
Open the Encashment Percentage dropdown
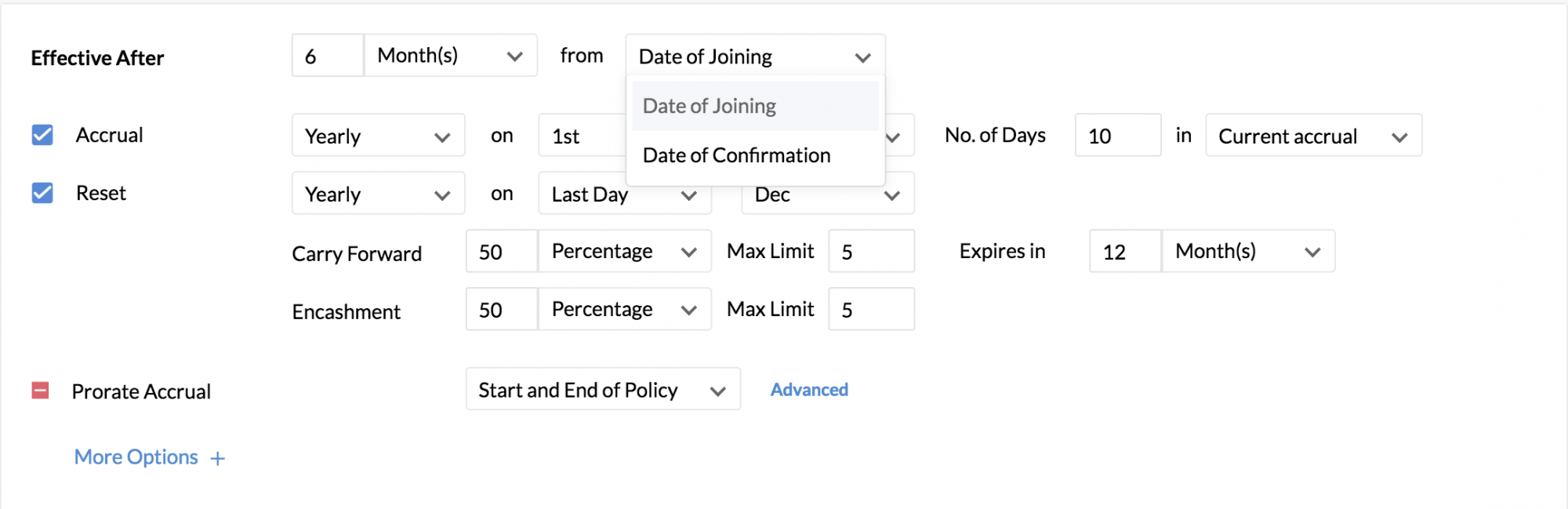[624, 310]
